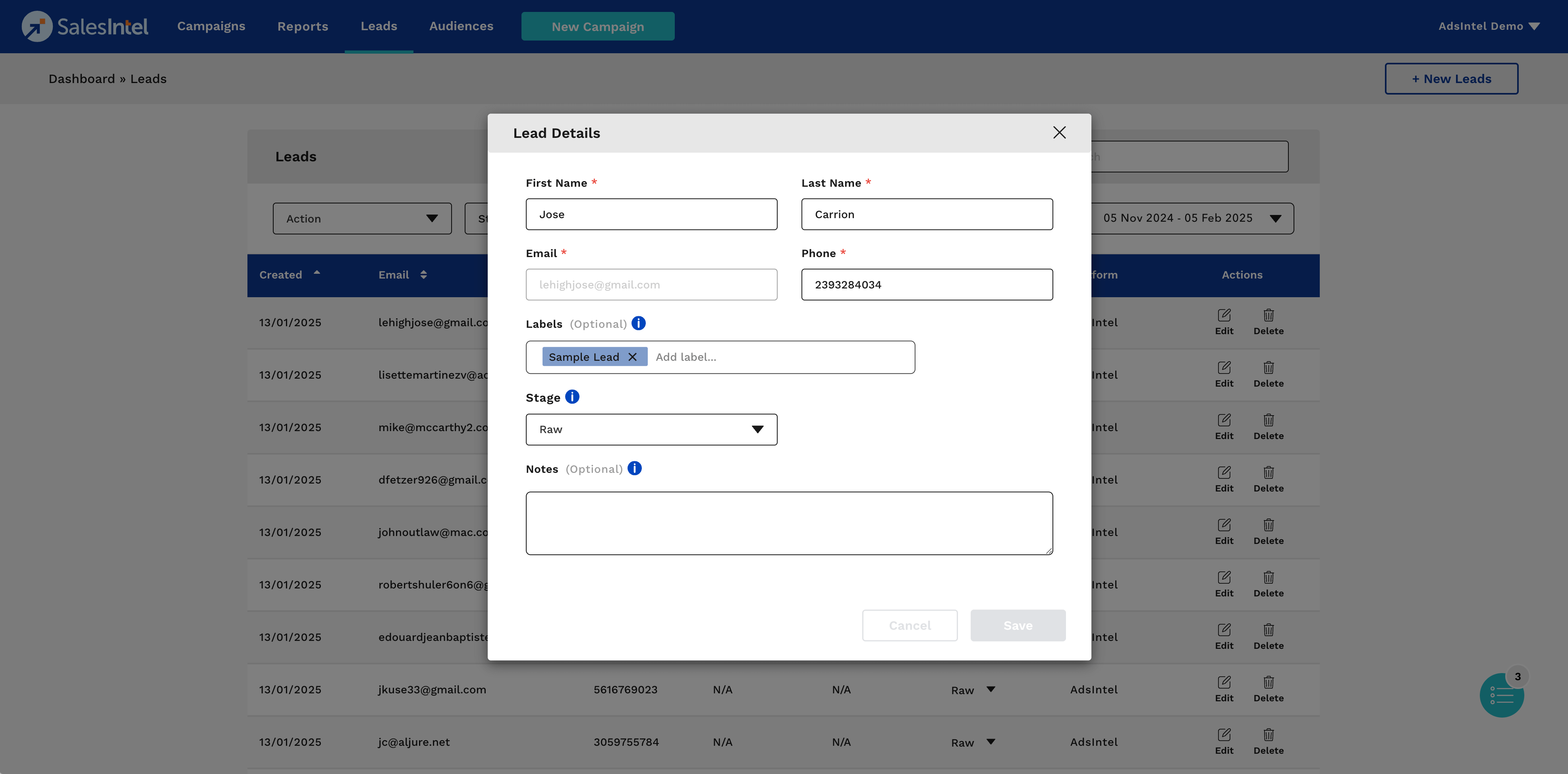Open the checklist widget with badge 3
The width and height of the screenshot is (1568, 774).
coord(1501,695)
